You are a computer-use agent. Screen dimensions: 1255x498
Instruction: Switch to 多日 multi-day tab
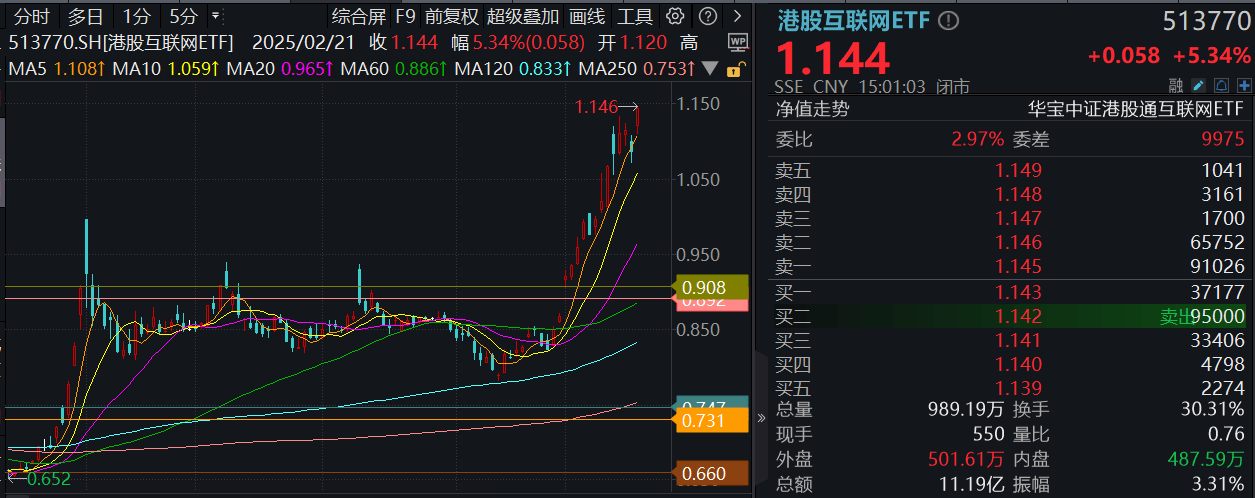click(85, 17)
